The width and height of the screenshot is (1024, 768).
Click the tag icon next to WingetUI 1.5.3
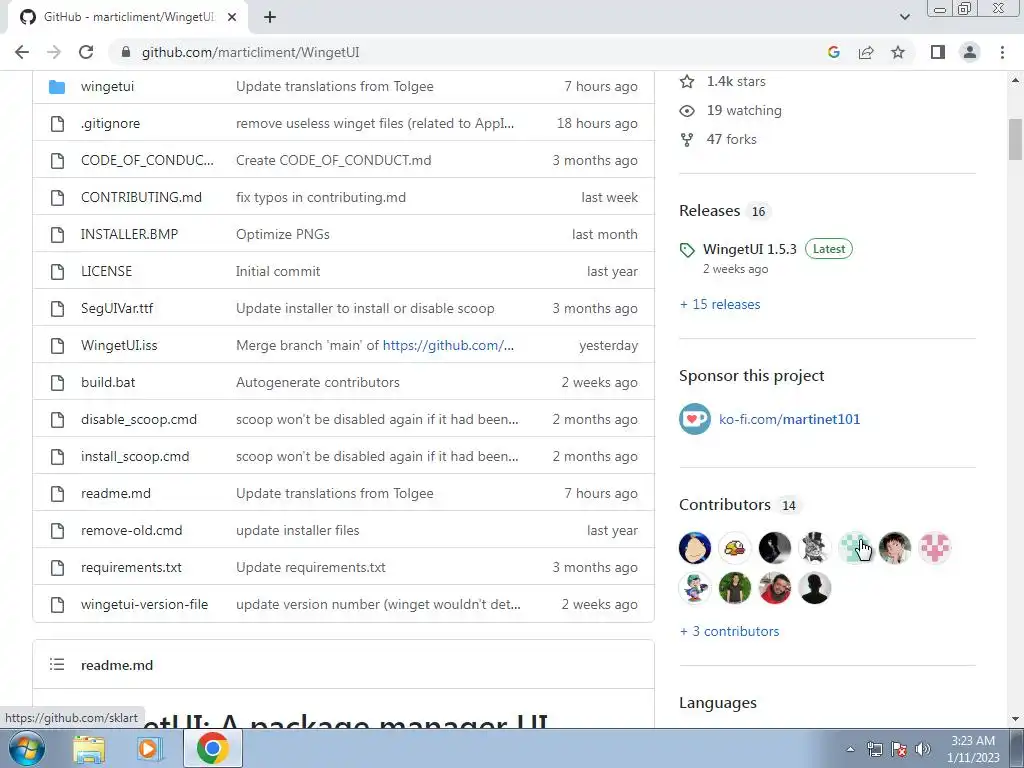(x=687, y=249)
